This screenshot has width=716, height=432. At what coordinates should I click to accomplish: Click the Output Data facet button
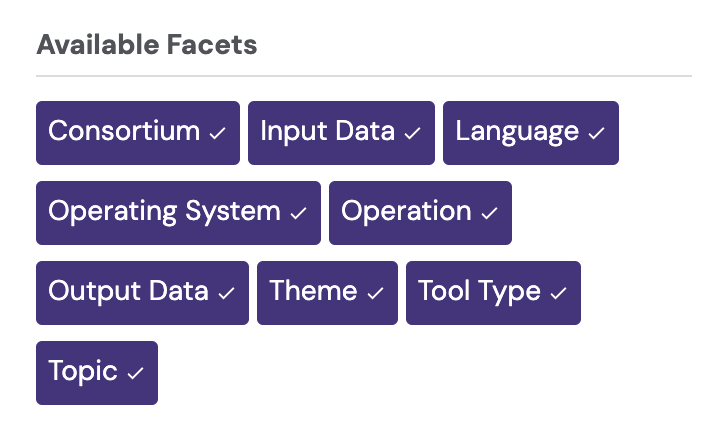pos(142,292)
